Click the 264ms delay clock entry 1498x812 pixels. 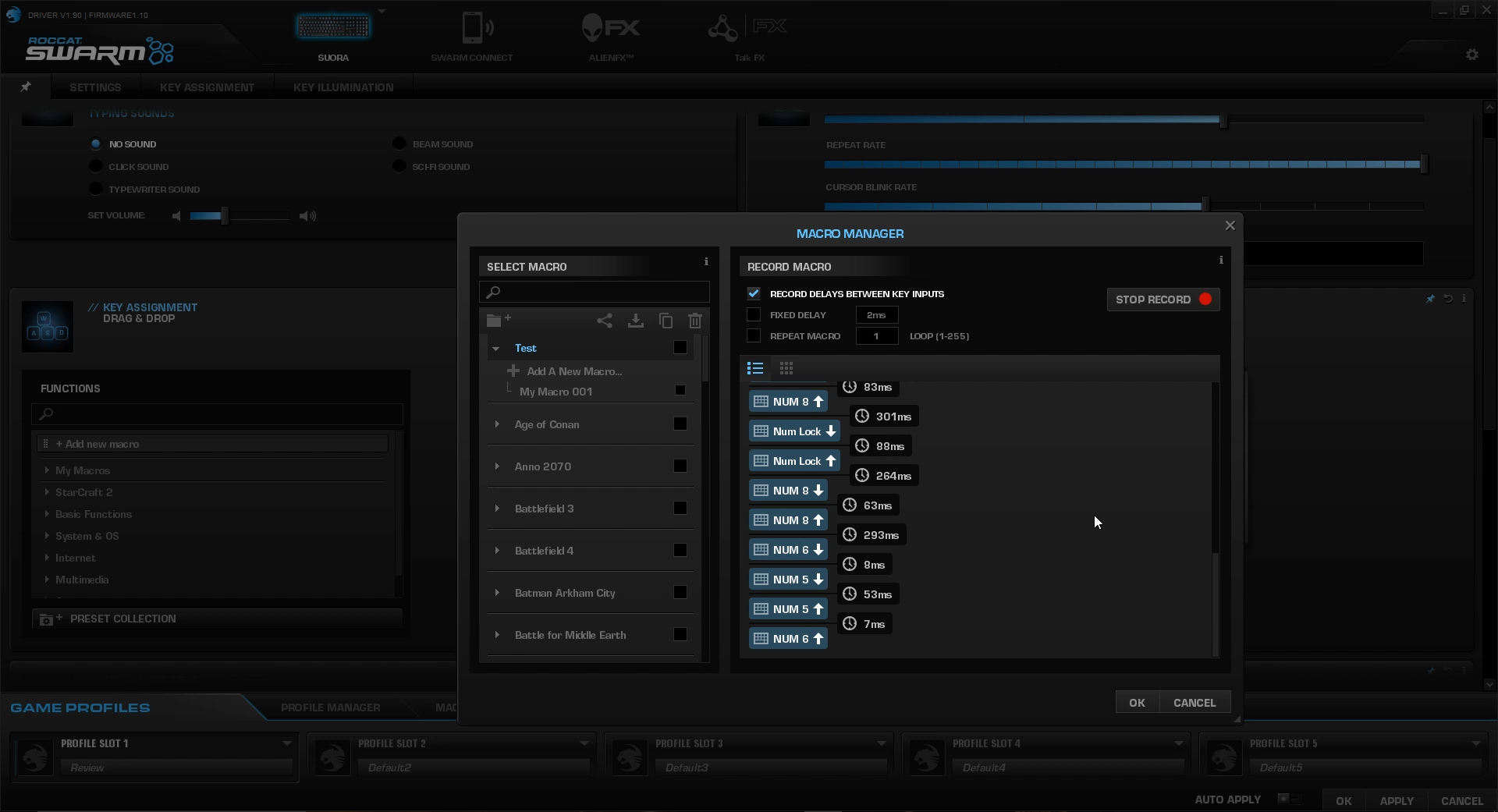tap(884, 476)
